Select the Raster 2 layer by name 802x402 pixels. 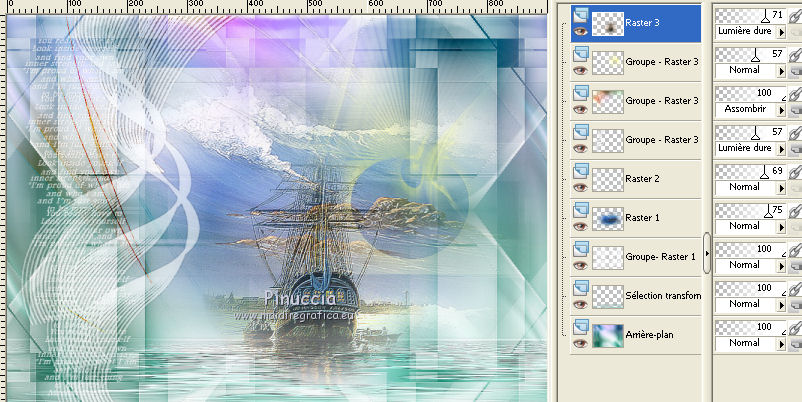tap(642, 179)
